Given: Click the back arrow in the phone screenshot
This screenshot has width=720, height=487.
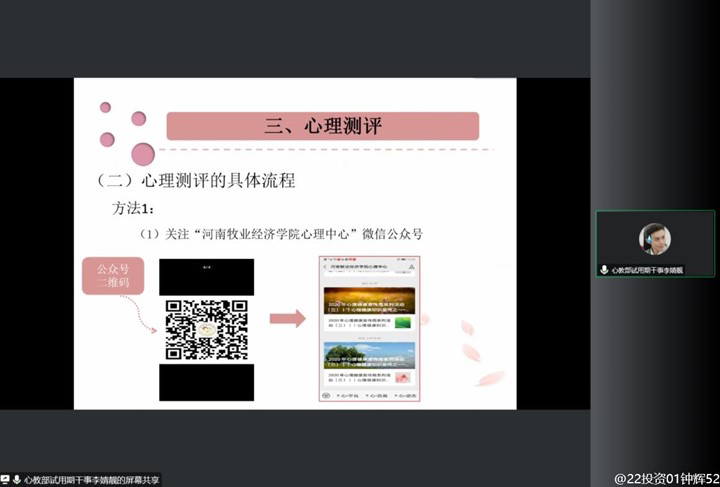Looking at the screenshot, I should tap(327, 268).
